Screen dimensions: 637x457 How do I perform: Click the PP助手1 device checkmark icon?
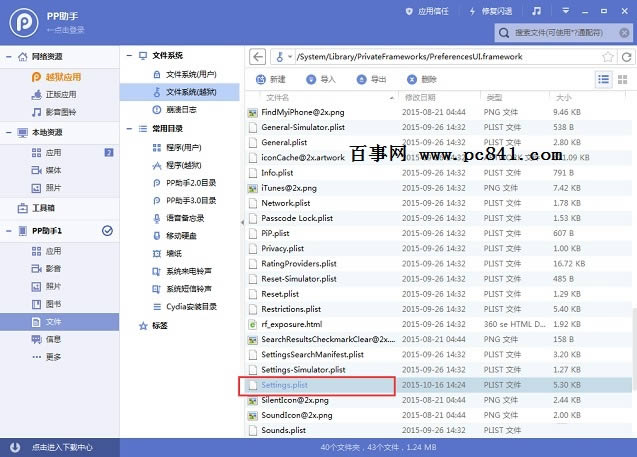click(x=107, y=231)
